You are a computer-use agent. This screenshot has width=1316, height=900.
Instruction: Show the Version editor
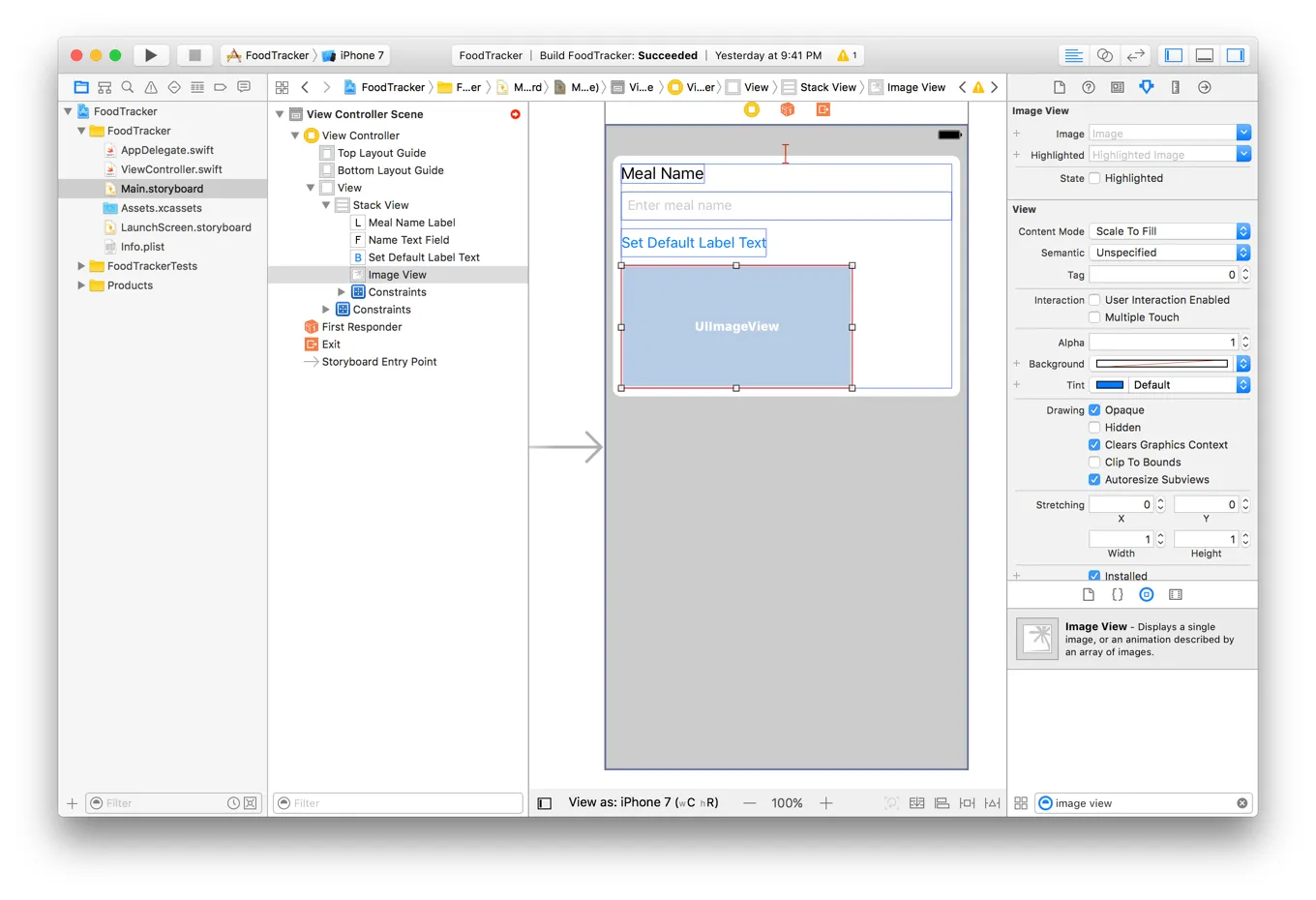click(x=1136, y=55)
